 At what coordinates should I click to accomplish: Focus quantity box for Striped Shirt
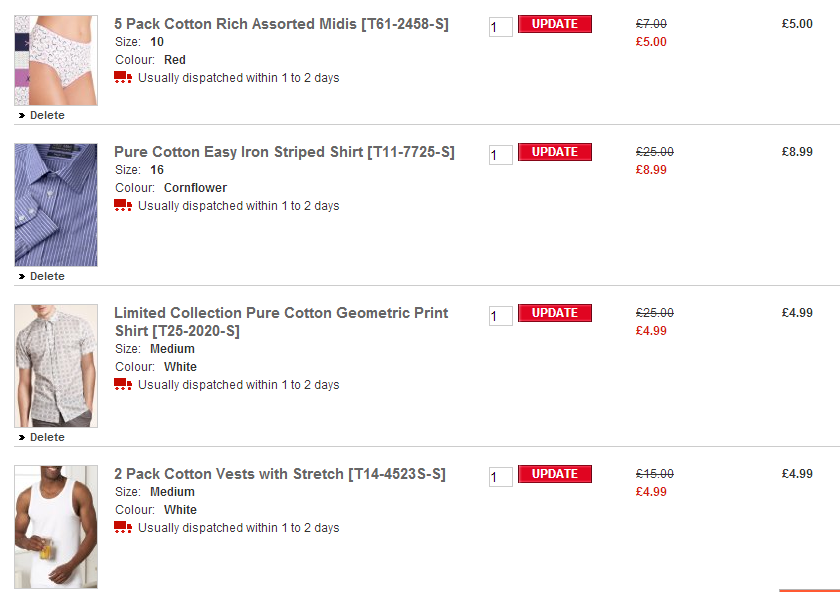pyautogui.click(x=500, y=155)
